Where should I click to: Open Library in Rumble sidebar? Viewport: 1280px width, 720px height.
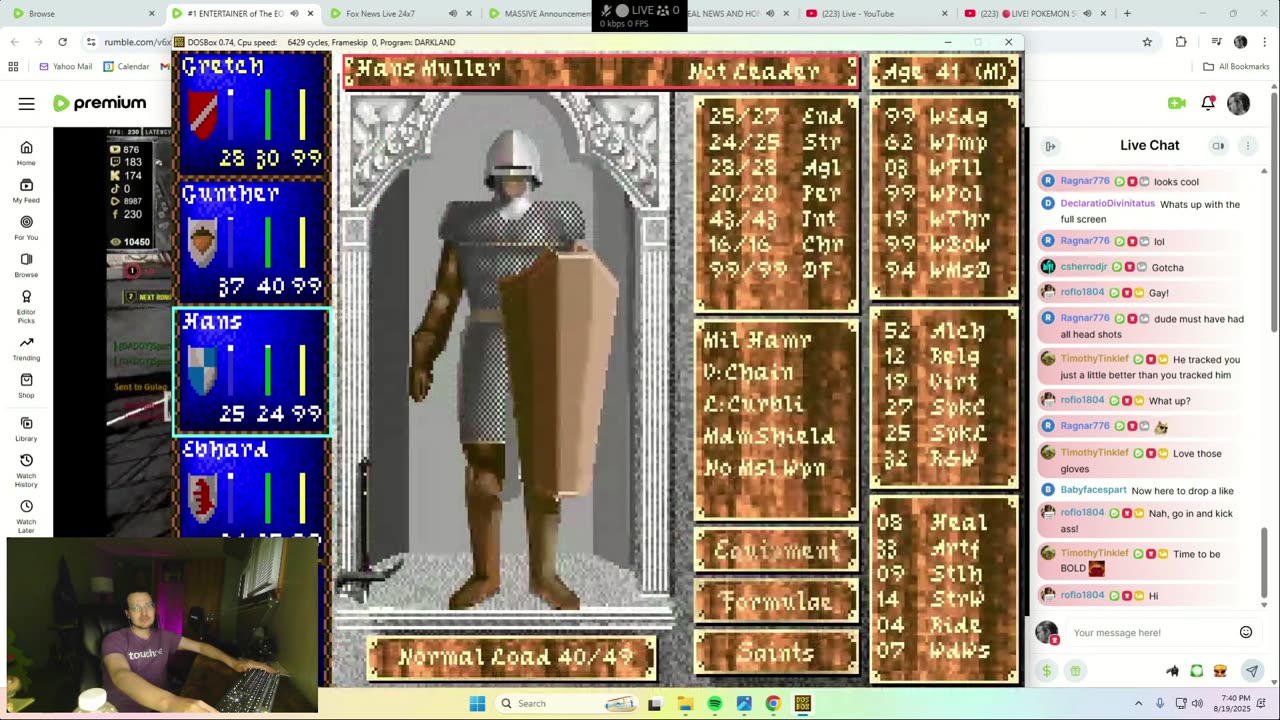(x=26, y=430)
